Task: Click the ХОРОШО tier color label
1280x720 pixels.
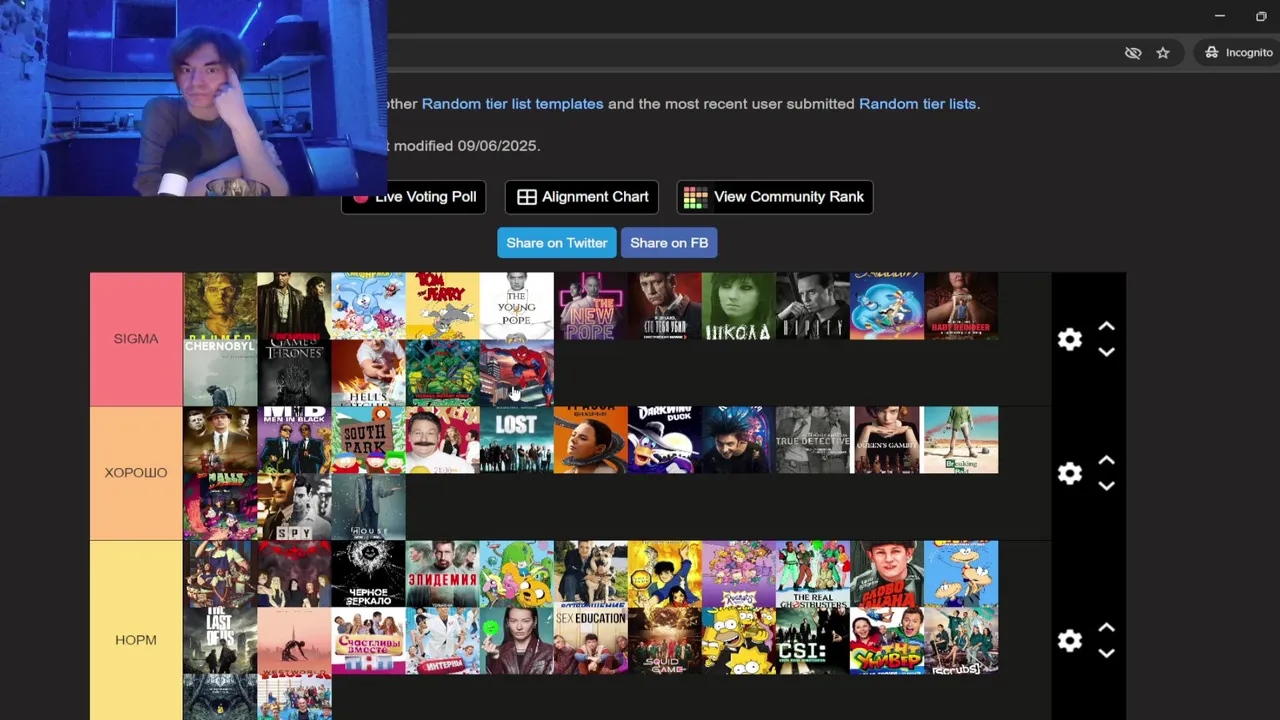Action: tap(136, 473)
